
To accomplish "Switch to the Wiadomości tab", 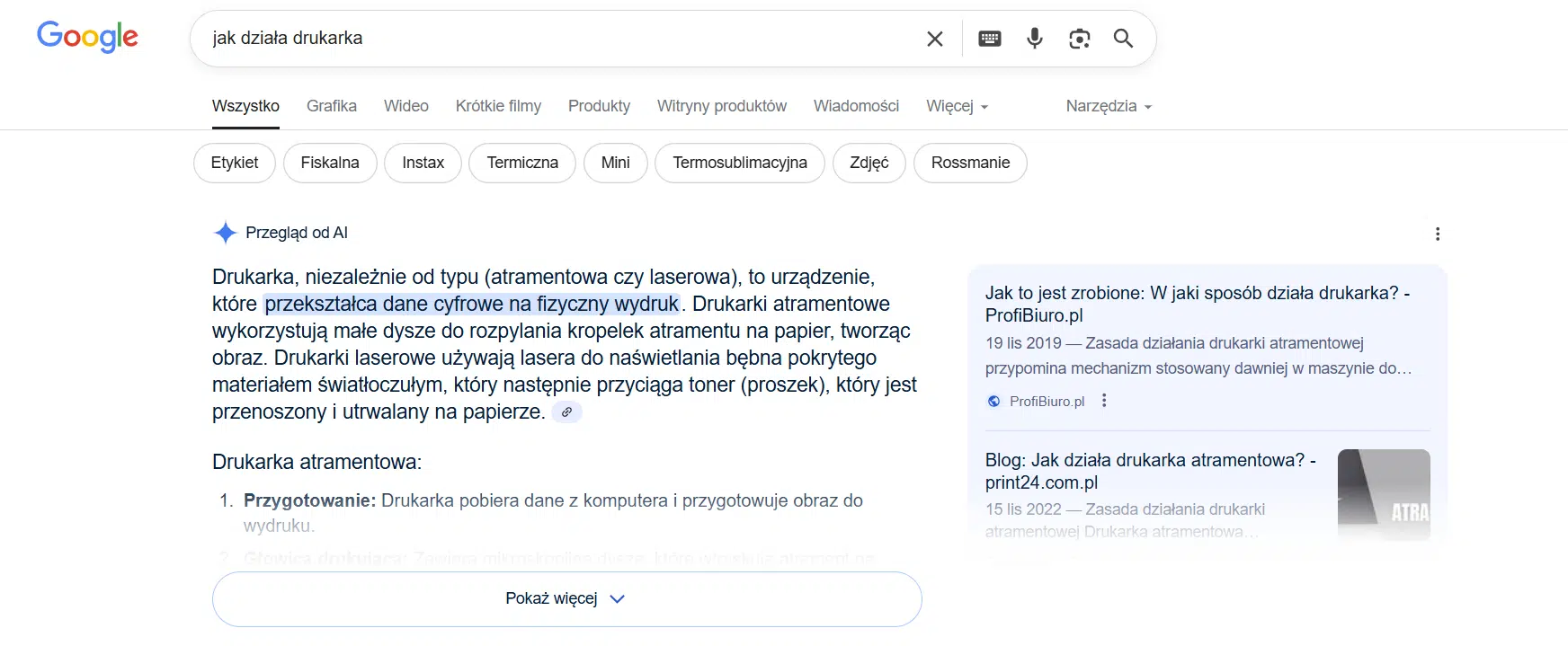I will pyautogui.click(x=855, y=106).
